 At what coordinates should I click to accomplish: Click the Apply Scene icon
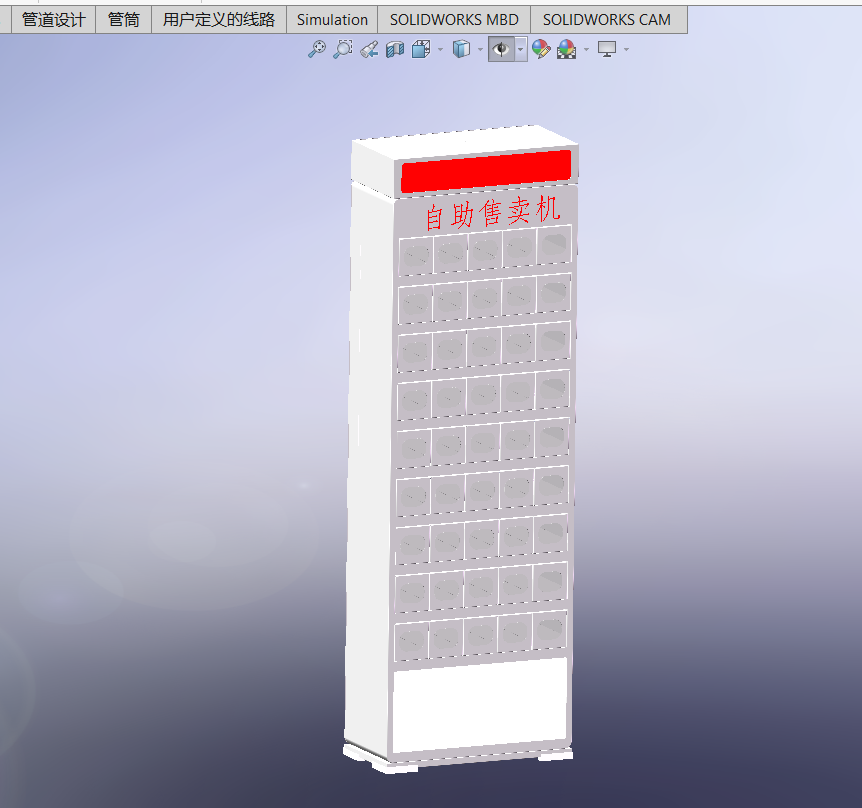(566, 49)
